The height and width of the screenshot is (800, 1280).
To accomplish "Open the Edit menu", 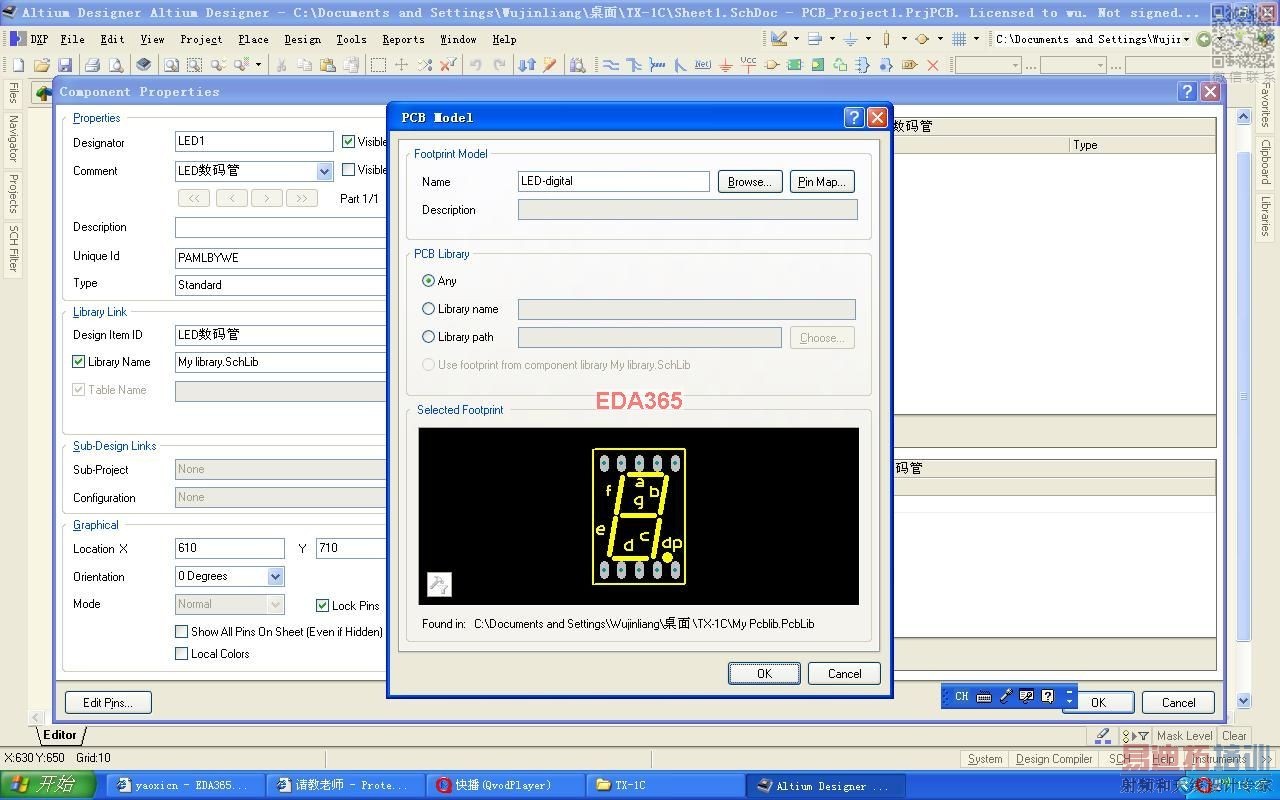I will [113, 39].
